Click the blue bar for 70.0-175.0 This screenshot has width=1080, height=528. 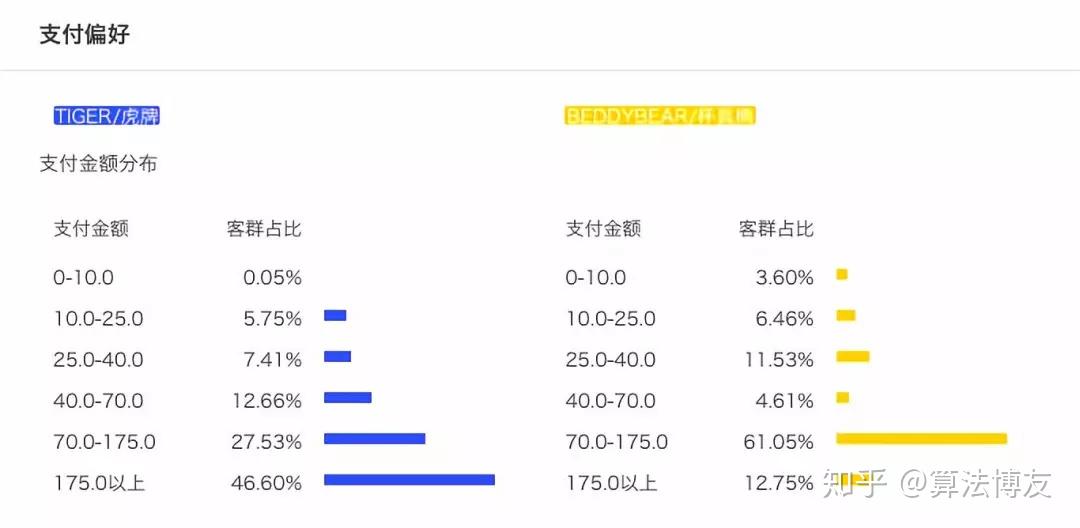(x=375, y=439)
